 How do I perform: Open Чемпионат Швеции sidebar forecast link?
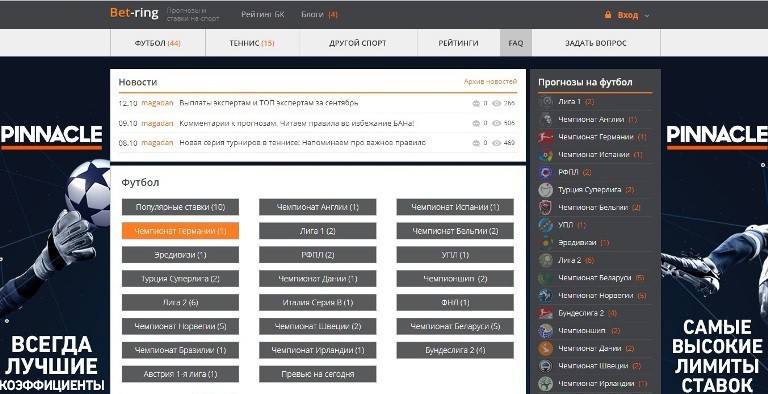point(593,366)
